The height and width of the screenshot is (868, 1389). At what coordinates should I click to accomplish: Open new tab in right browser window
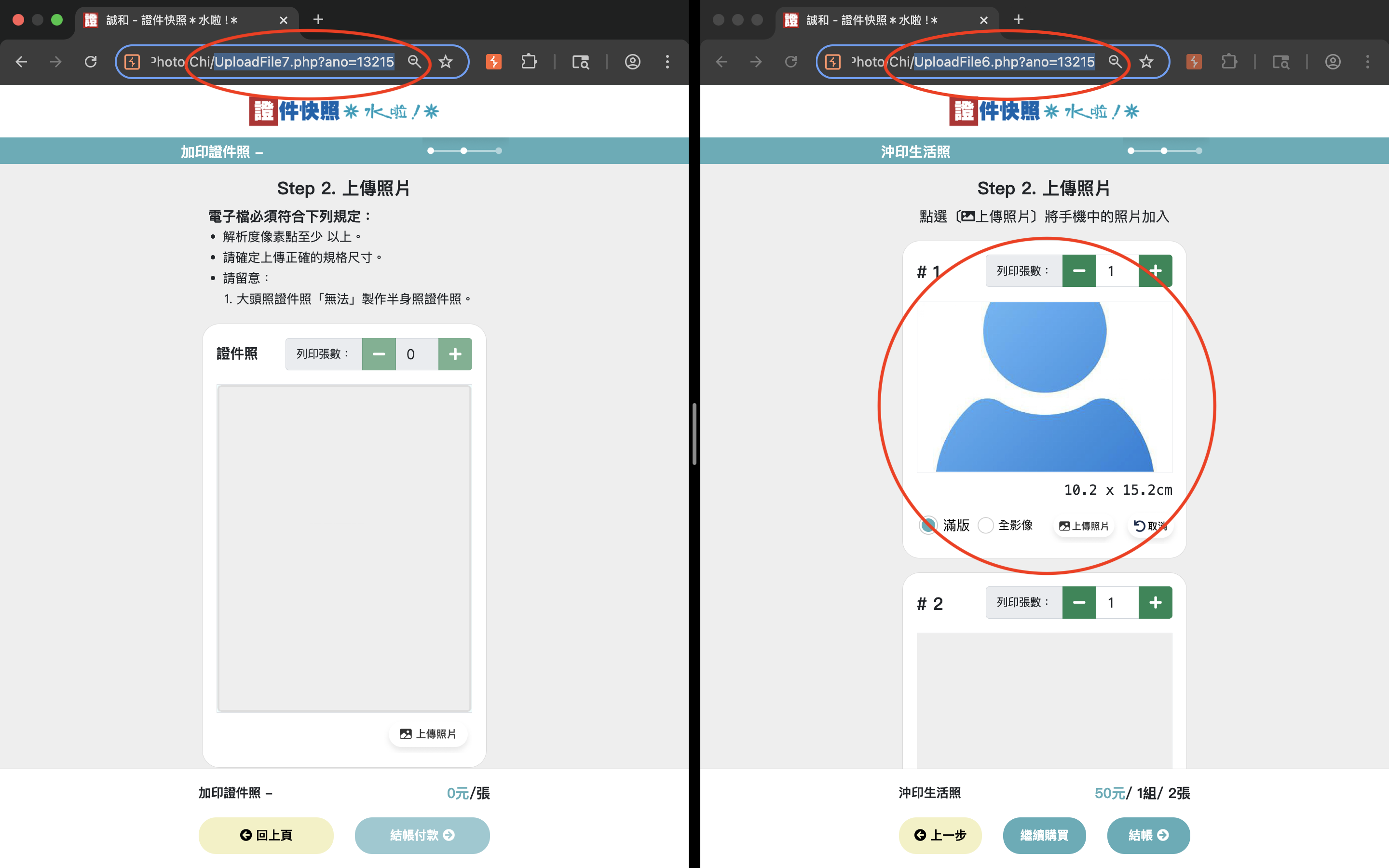pos(1018,19)
